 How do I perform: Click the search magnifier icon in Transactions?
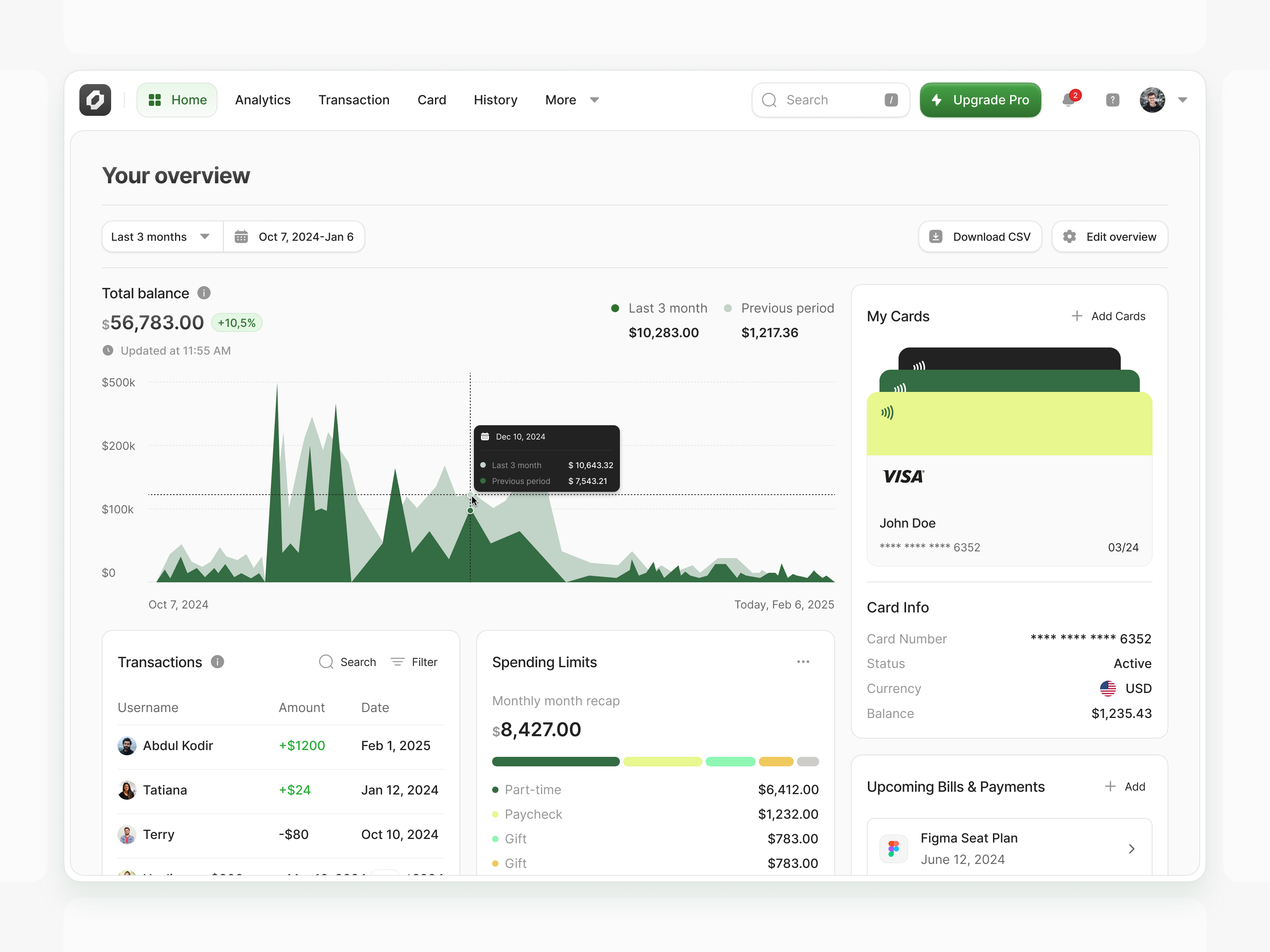tap(325, 662)
